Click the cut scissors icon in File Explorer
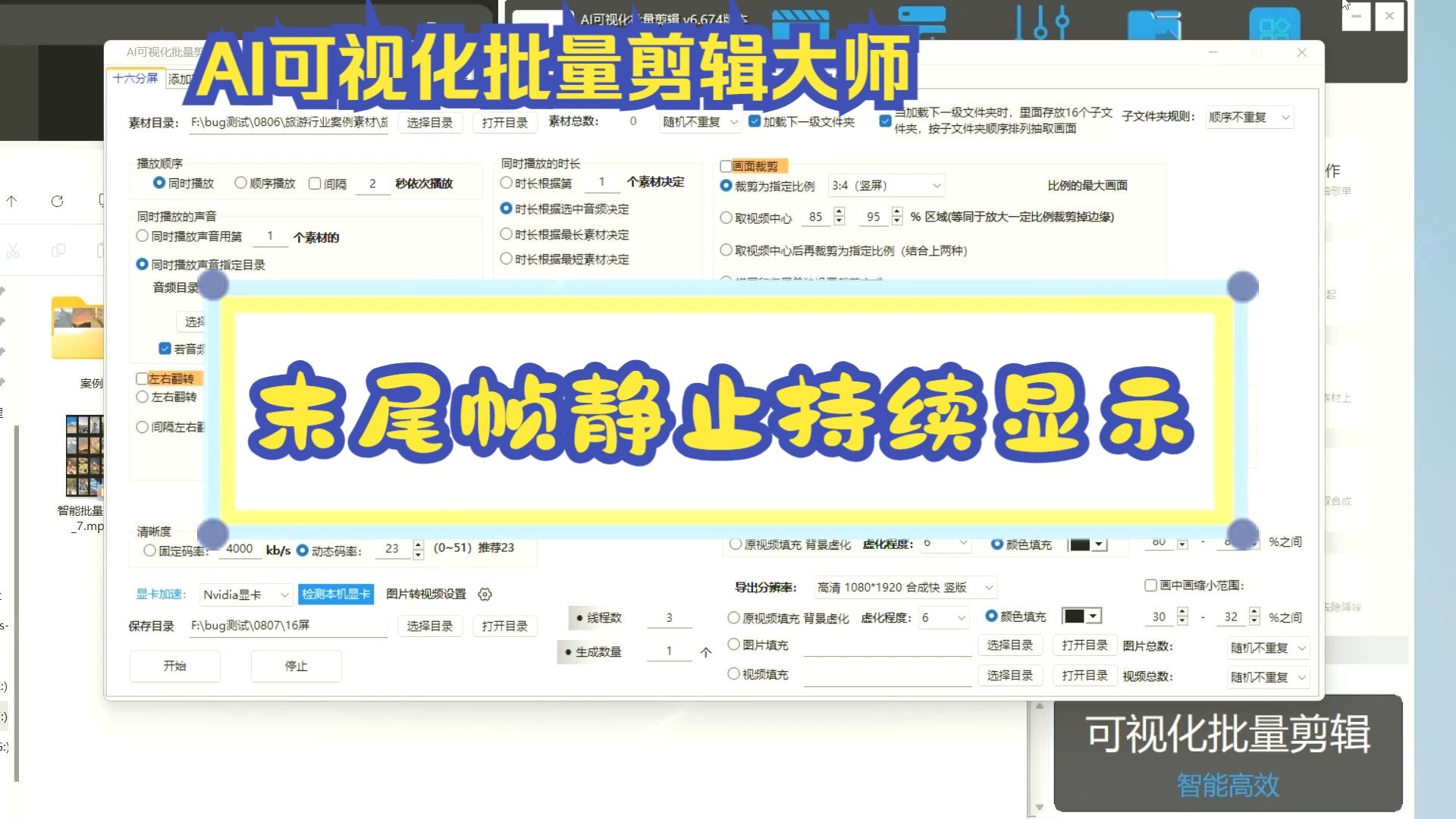Image resolution: width=1456 pixels, height=819 pixels. coord(13,250)
